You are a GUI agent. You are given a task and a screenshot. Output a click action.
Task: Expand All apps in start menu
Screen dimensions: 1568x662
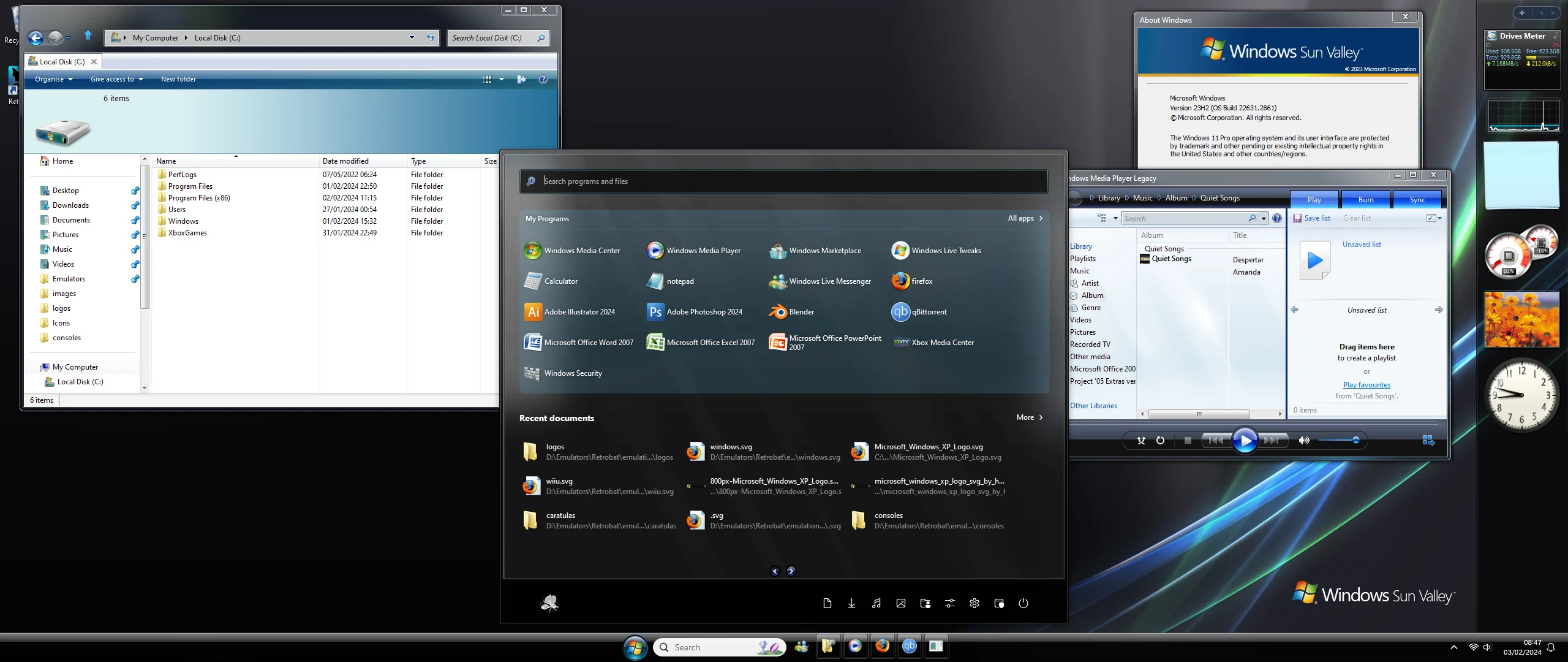coord(1025,218)
